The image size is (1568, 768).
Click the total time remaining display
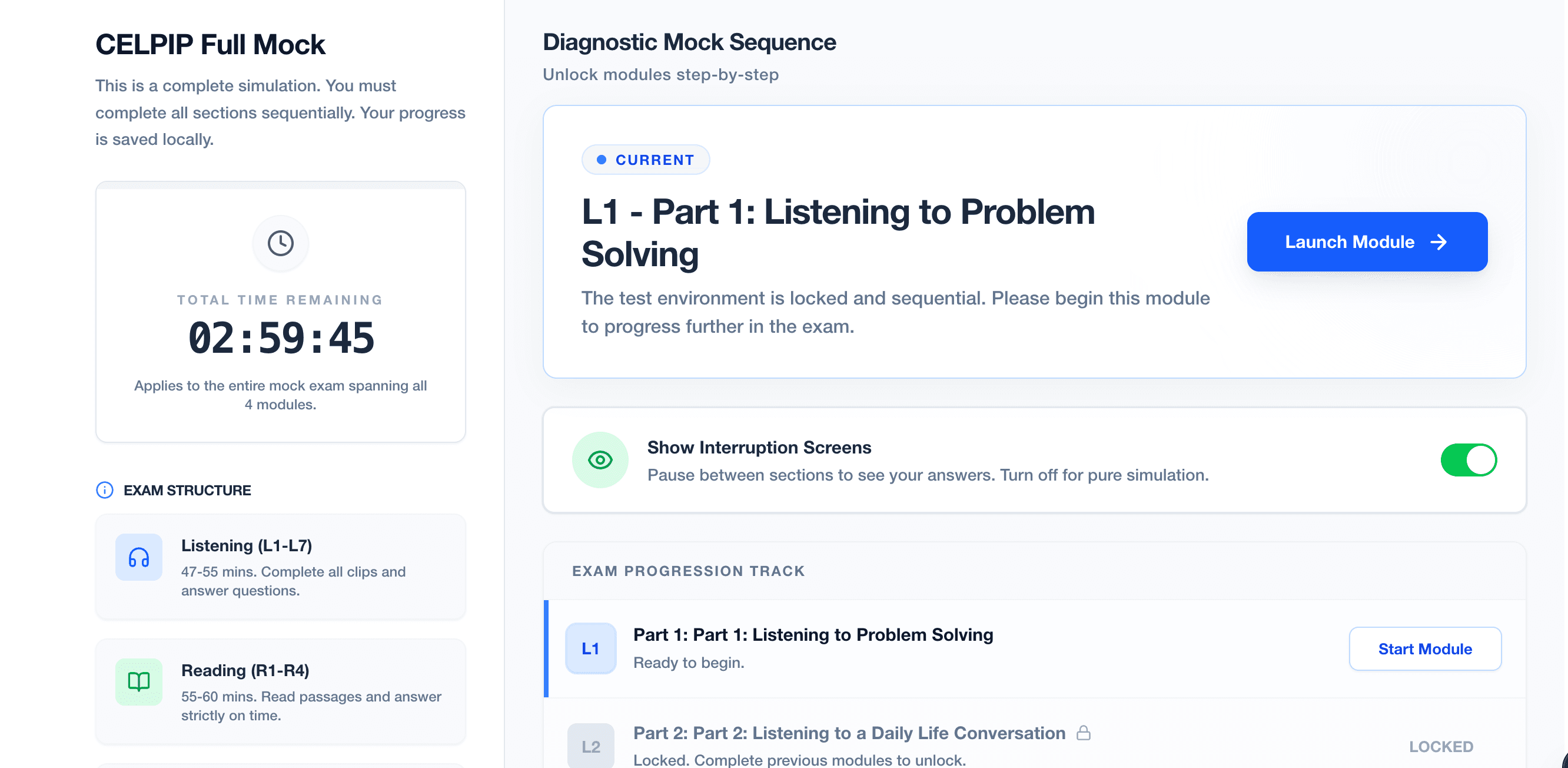(x=280, y=338)
